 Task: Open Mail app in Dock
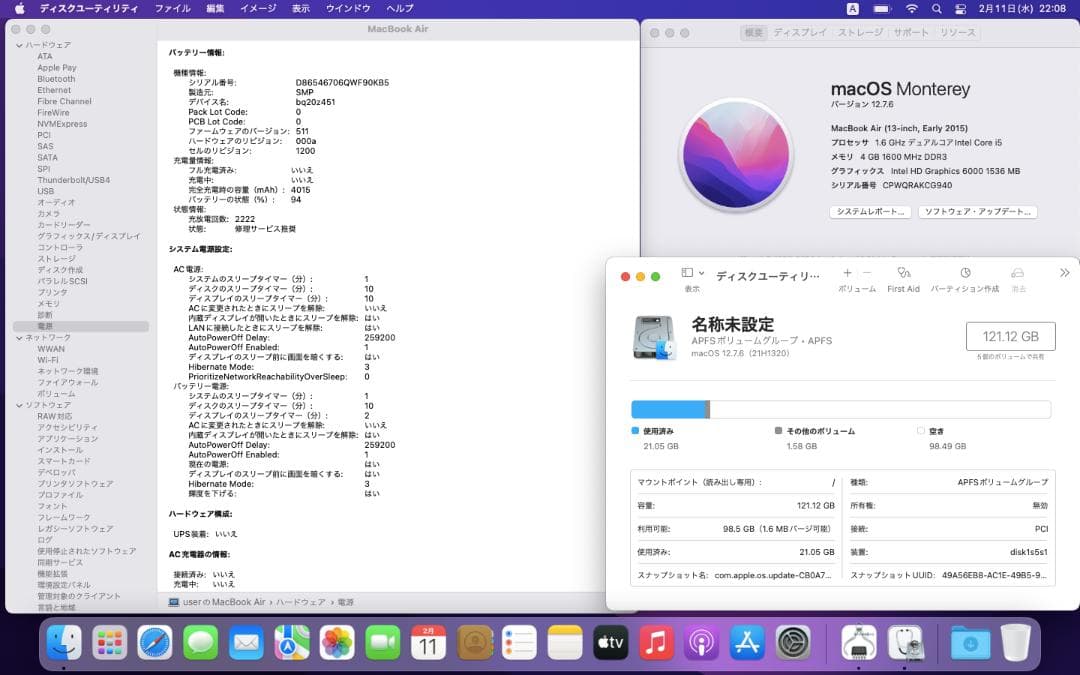click(x=246, y=643)
